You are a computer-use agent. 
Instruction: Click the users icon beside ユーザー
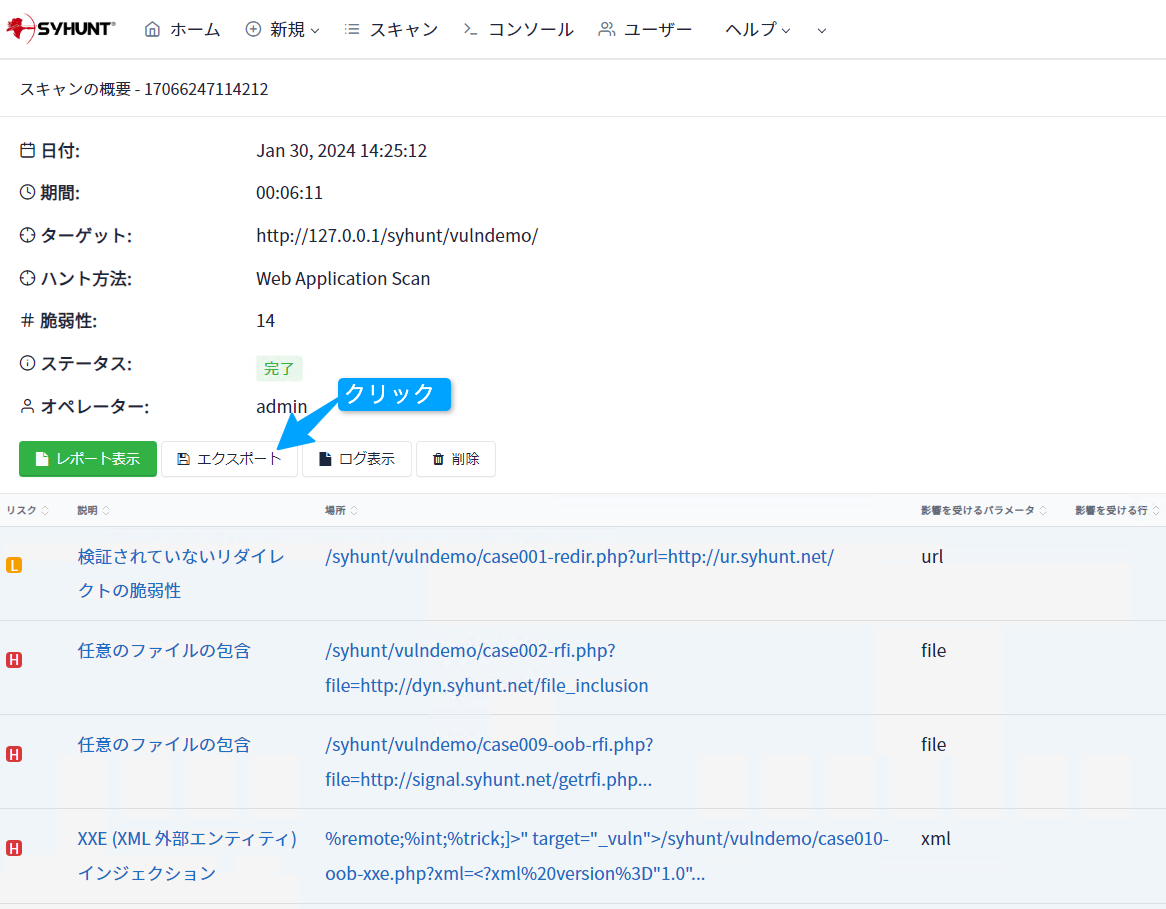607,29
